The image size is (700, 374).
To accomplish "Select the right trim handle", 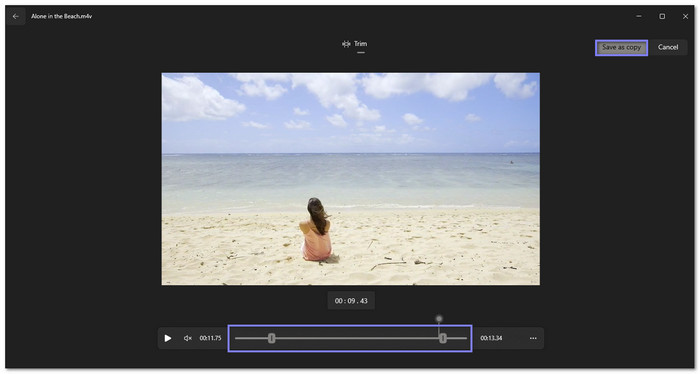I will 442,338.
